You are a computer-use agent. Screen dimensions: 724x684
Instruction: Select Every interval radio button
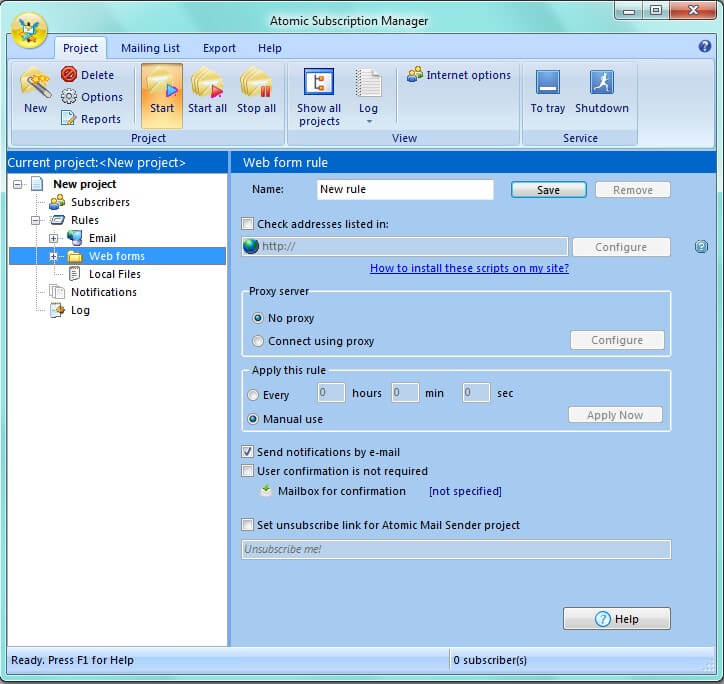tap(253, 395)
